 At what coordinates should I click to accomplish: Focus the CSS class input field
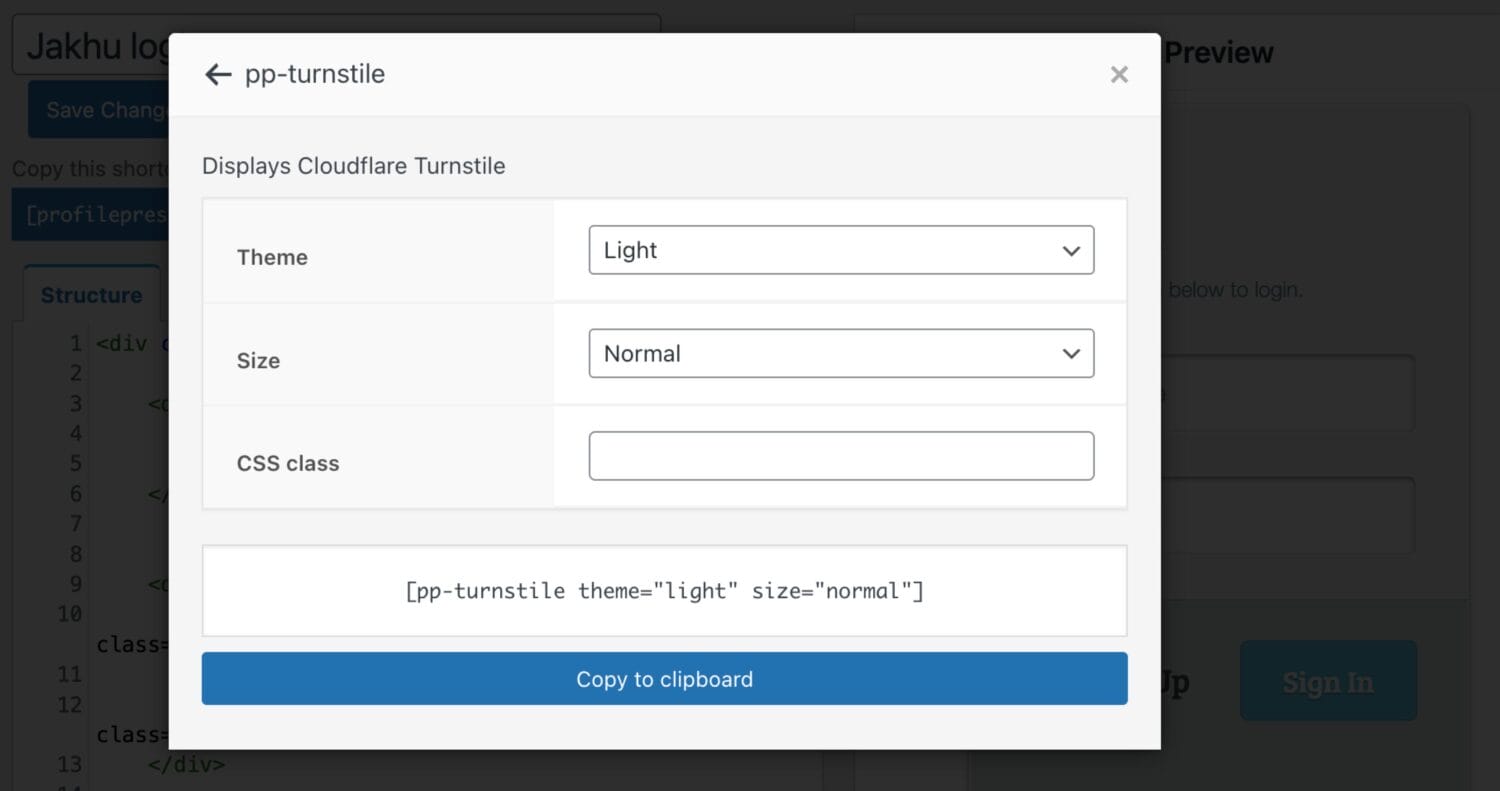(841, 456)
